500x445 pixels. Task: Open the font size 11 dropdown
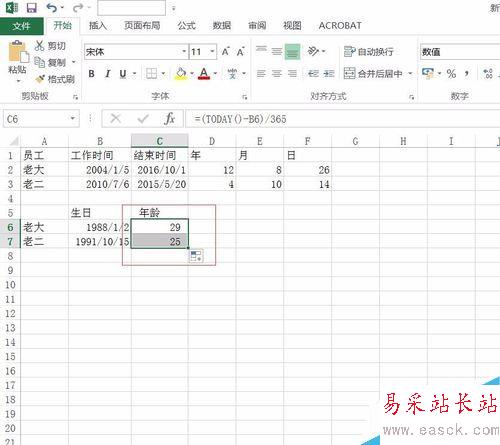(212, 52)
